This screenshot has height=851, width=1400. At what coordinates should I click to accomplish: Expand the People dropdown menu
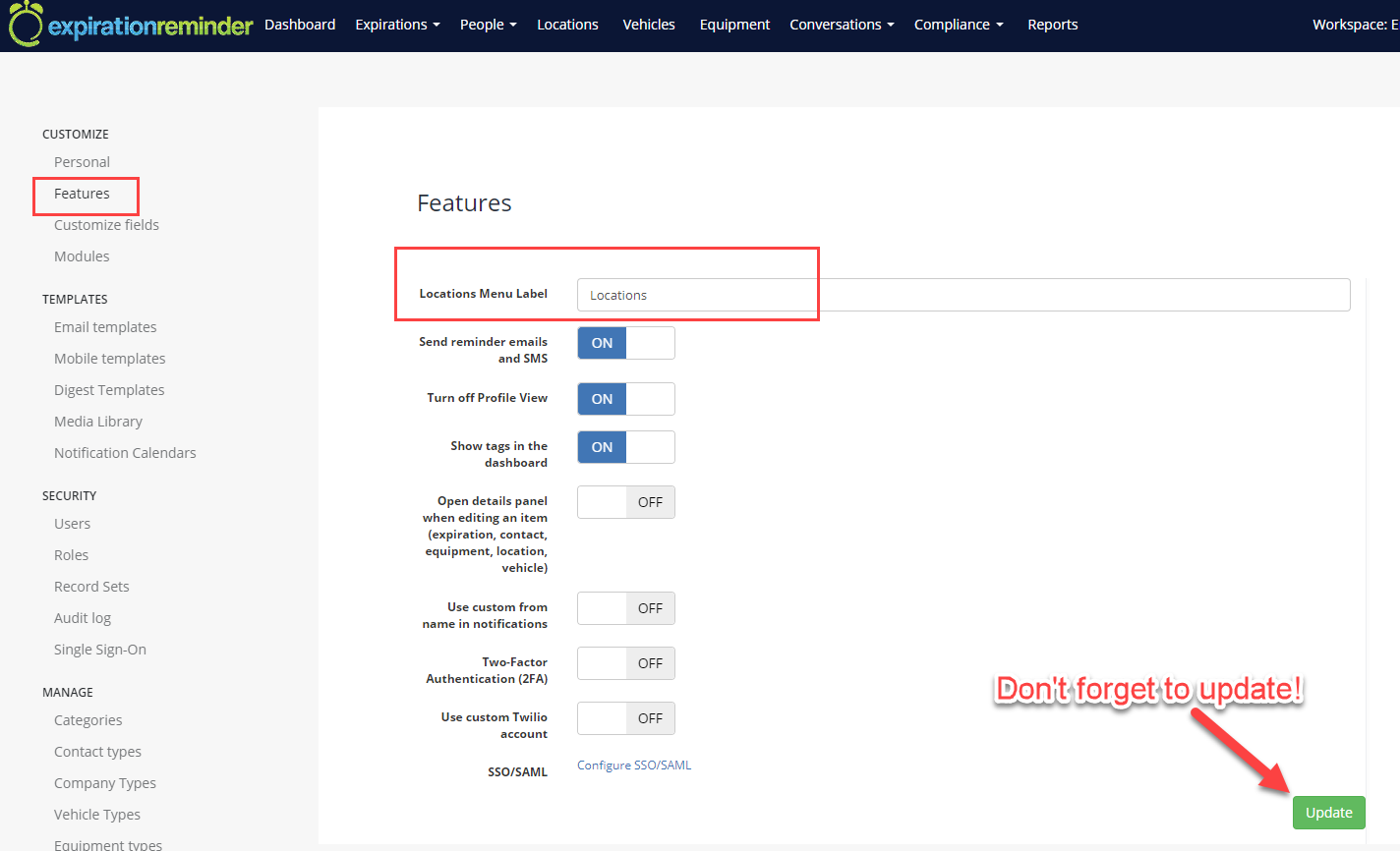click(488, 25)
